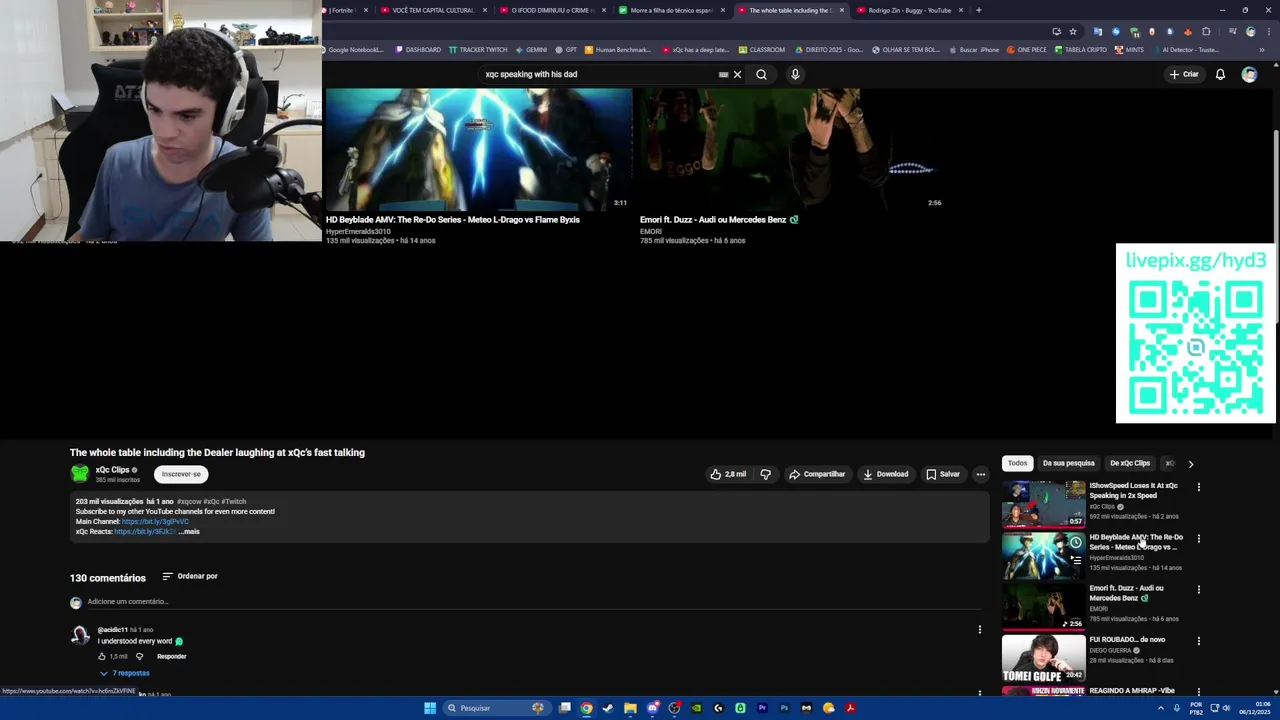Open a new browser tab with plus

pos(978,10)
